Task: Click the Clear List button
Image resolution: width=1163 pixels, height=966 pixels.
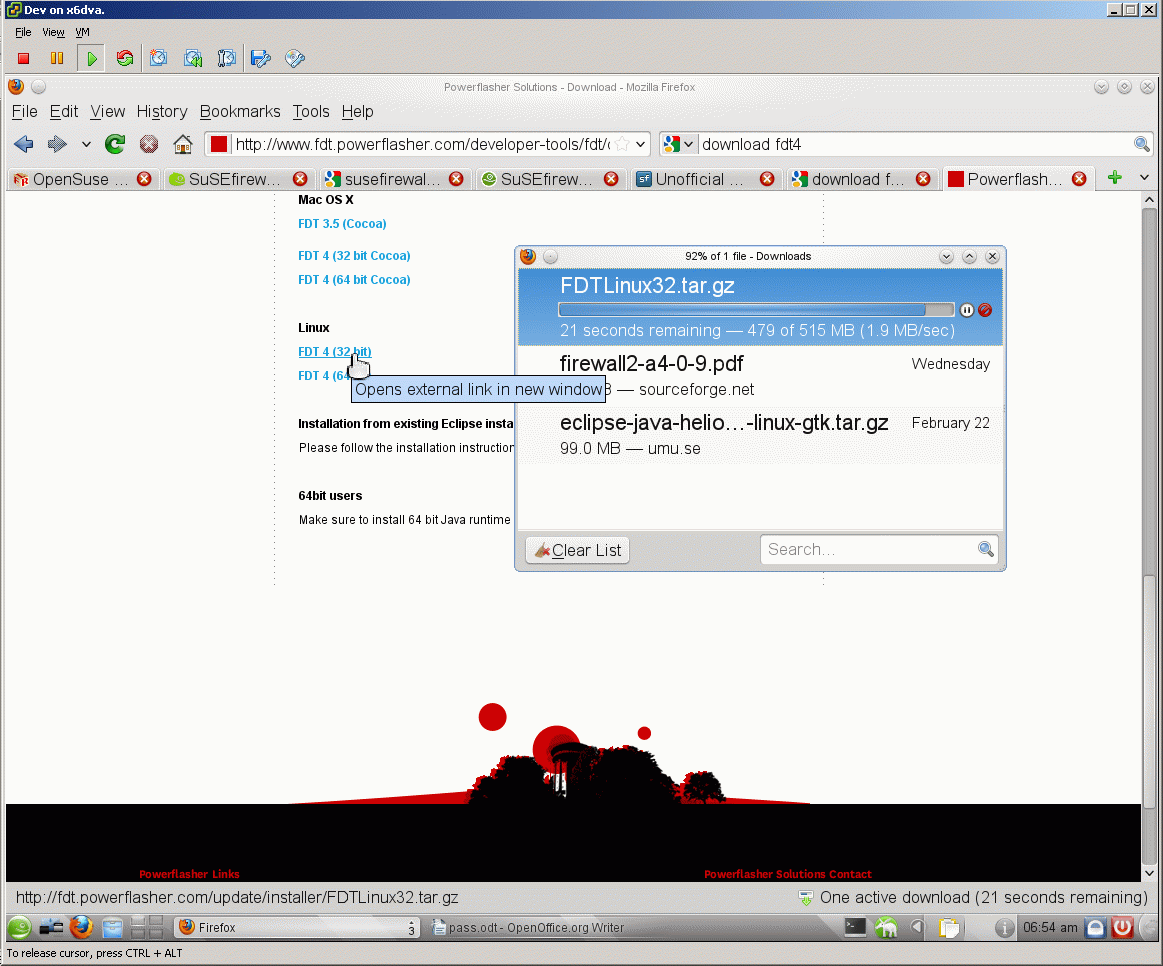Action: [578, 550]
